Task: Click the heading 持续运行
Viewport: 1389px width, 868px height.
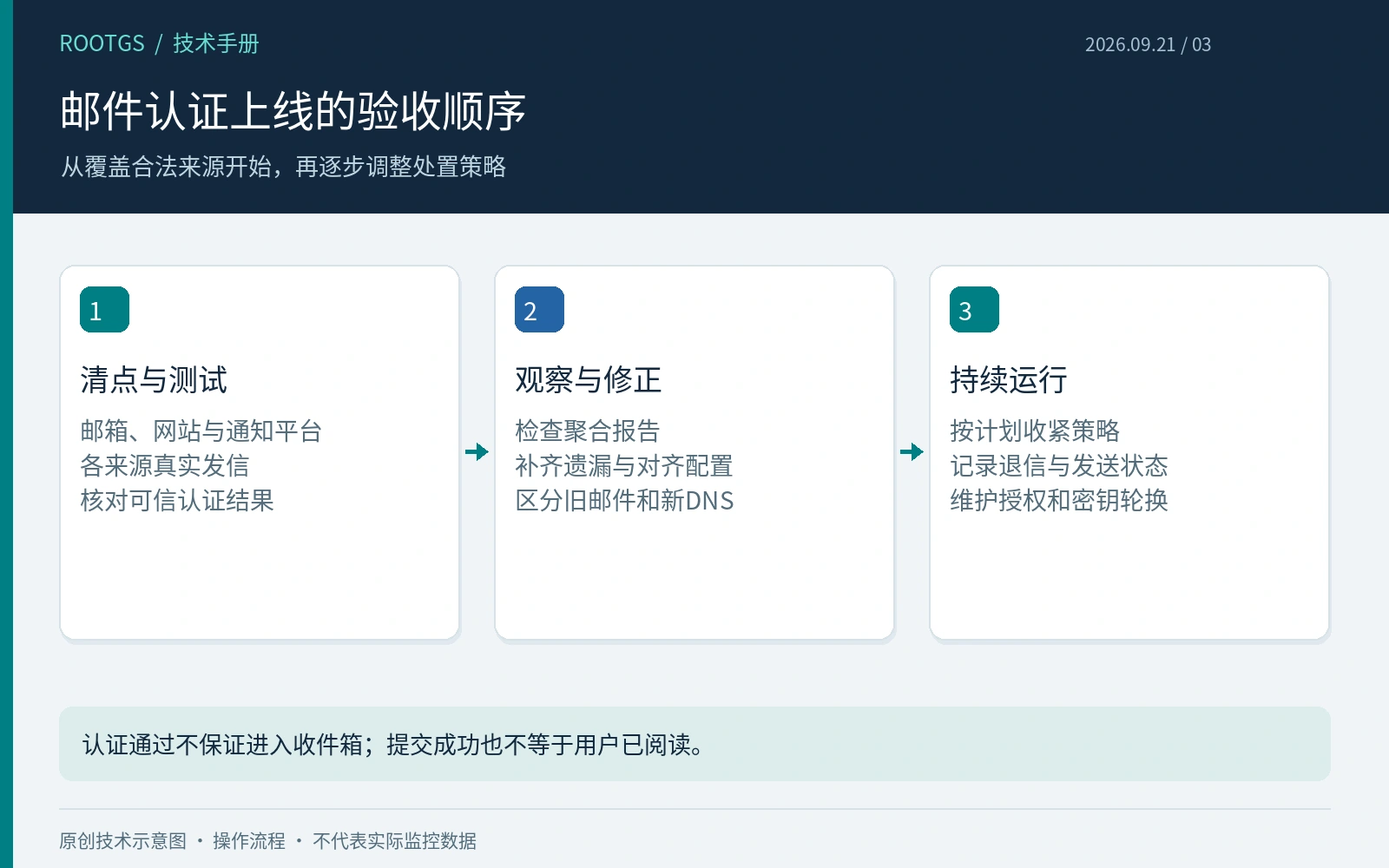Action: 1009,379
